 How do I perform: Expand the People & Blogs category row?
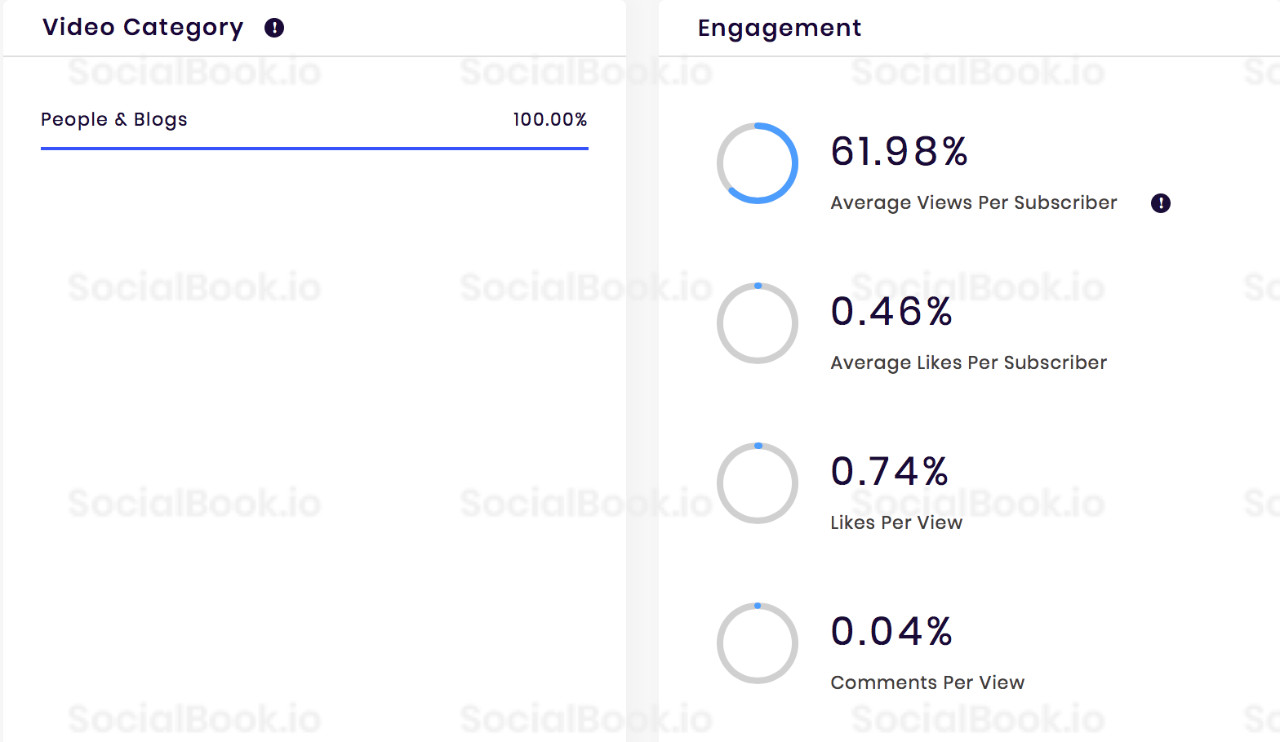pyautogui.click(x=113, y=119)
